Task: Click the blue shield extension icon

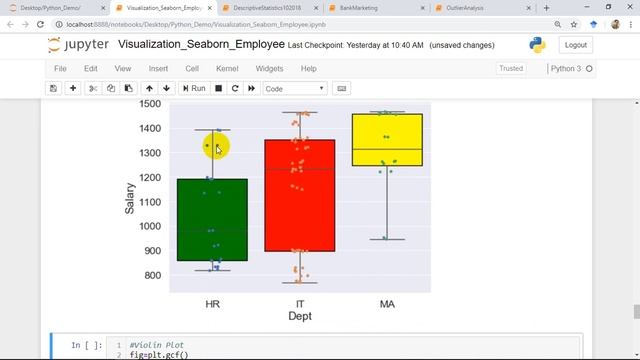Action: click(x=594, y=24)
